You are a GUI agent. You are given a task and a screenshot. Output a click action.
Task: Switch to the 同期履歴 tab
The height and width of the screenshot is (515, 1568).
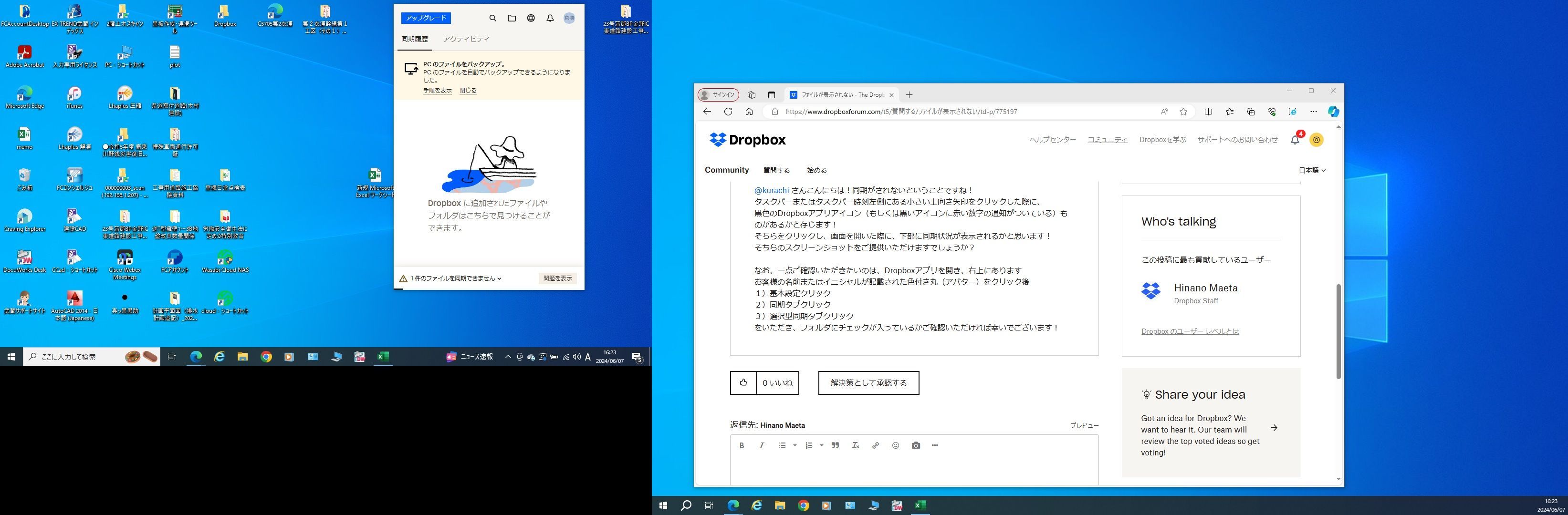pyautogui.click(x=415, y=39)
